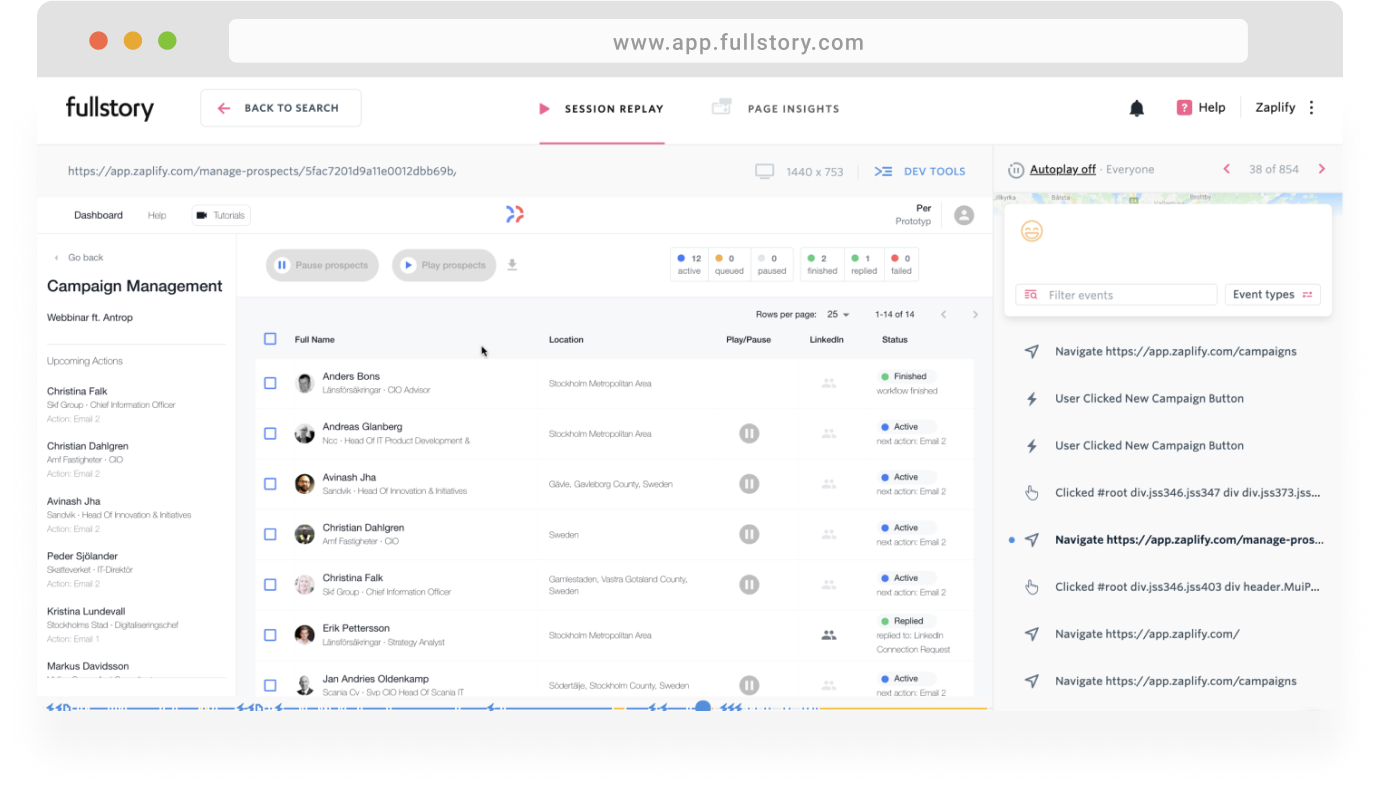The image size is (1379, 792).
Task: Click the Zaplify logo in replay
Action: point(514,214)
